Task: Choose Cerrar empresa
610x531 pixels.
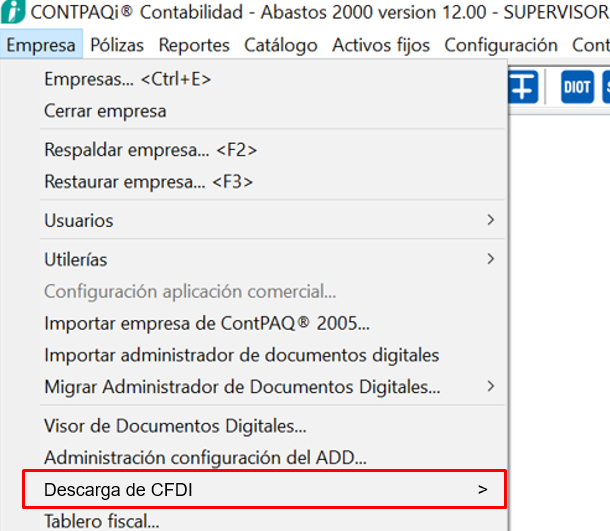Action: click(x=105, y=111)
